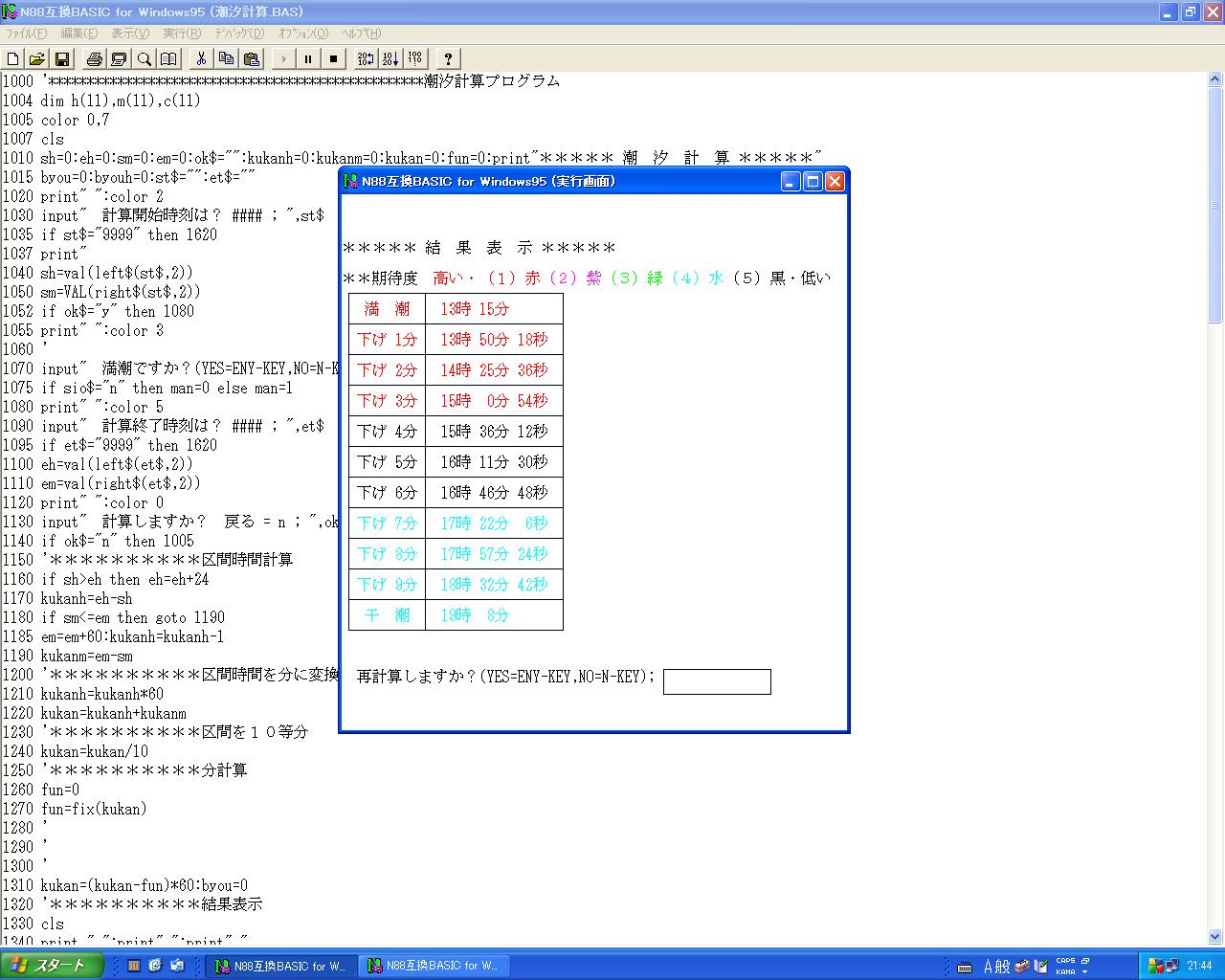Click the 100/110 line number icon
The height and width of the screenshot is (980, 1225).
click(x=415, y=59)
